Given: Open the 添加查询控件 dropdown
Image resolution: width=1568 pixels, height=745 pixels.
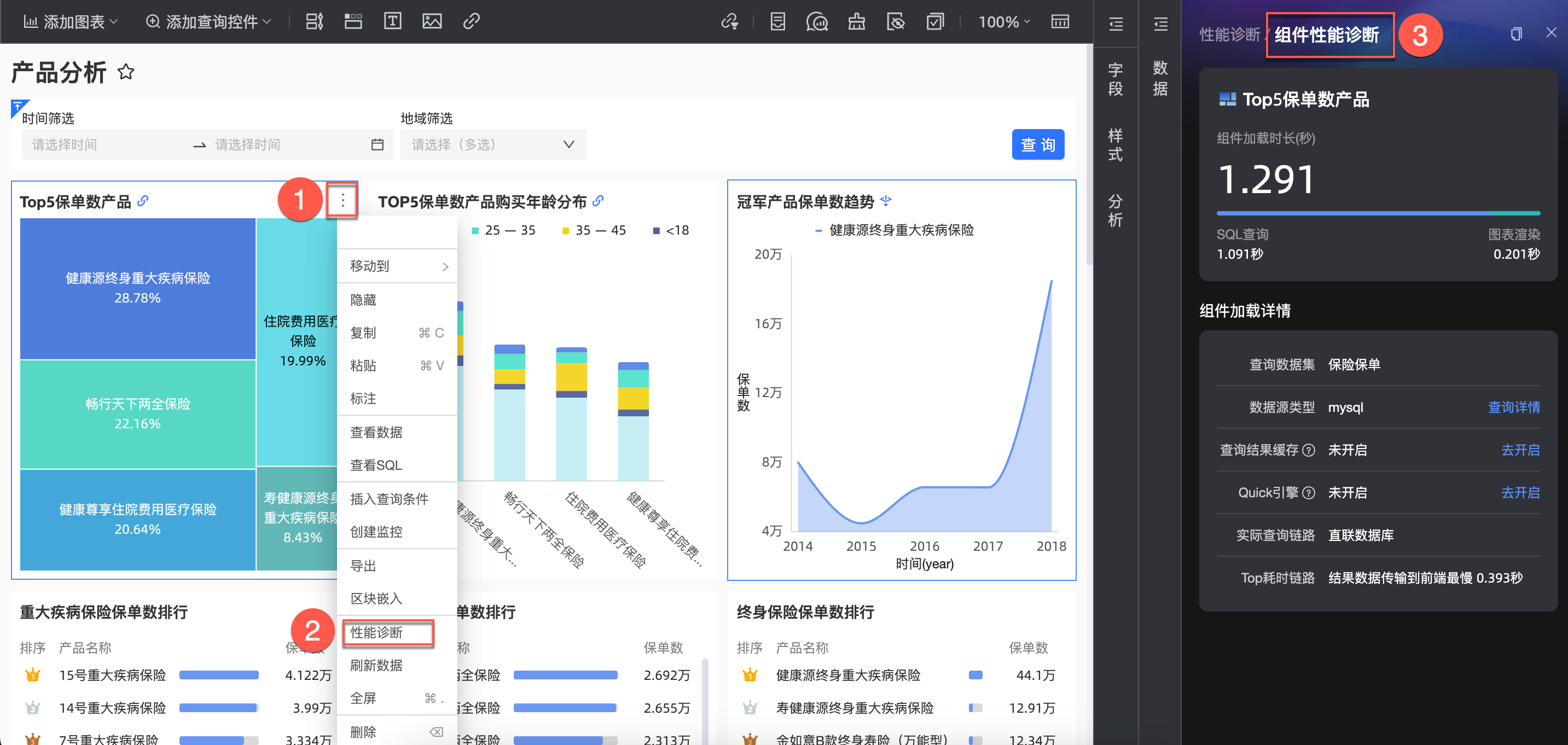Looking at the screenshot, I should 208,22.
